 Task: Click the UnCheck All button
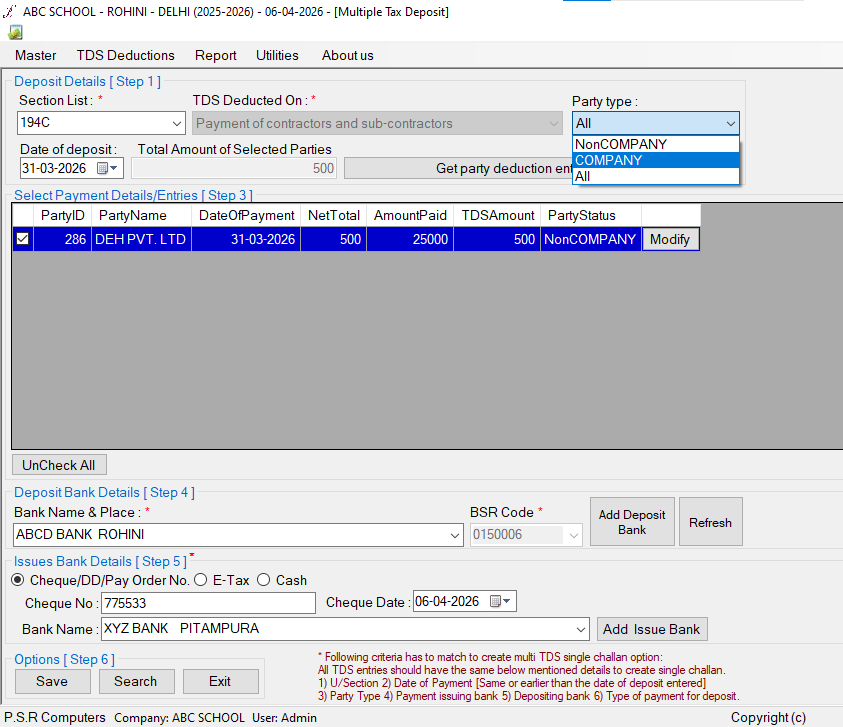pos(59,465)
